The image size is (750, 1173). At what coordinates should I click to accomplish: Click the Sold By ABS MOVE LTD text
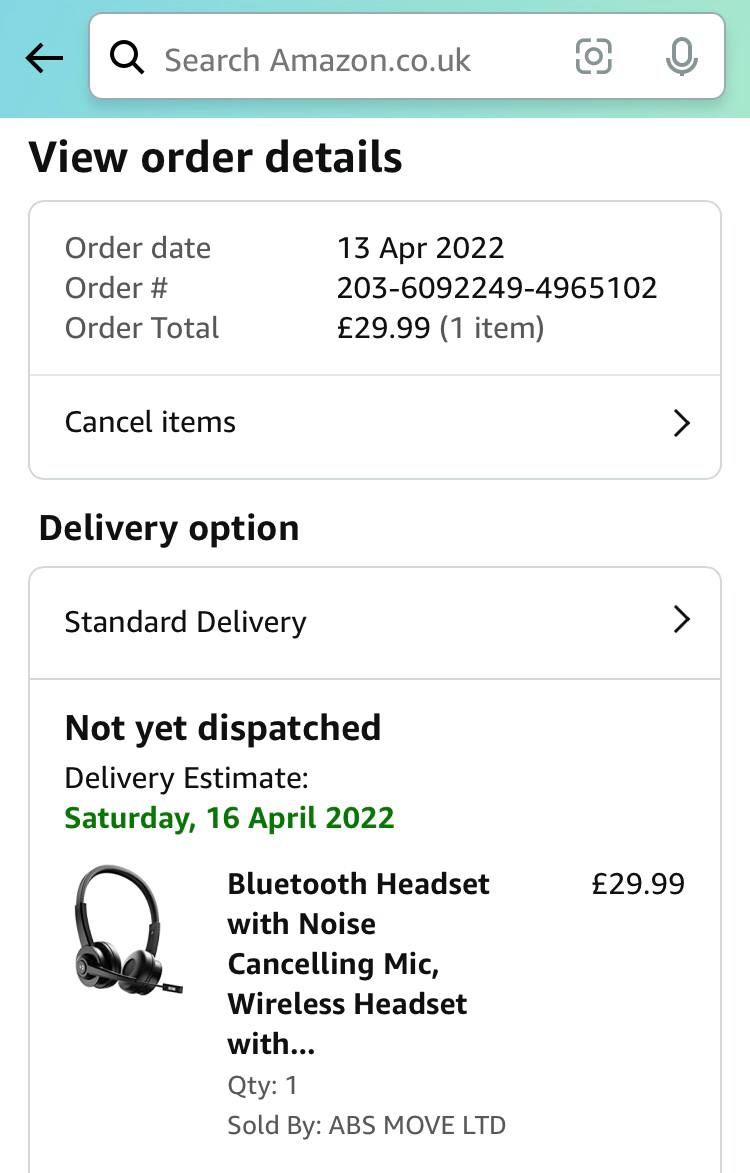(x=366, y=1125)
